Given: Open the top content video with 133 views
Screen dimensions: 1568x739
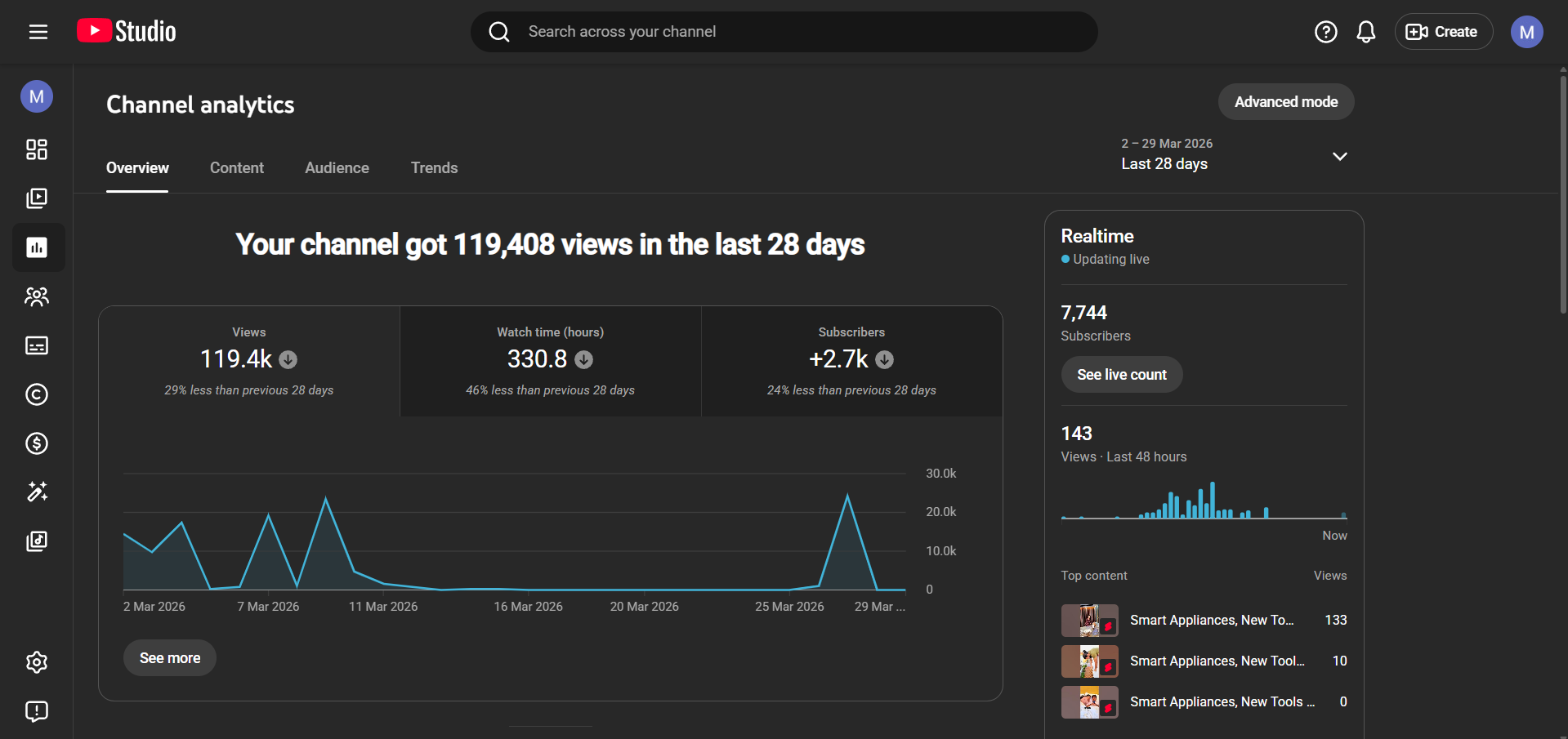Looking at the screenshot, I should coord(1211,621).
